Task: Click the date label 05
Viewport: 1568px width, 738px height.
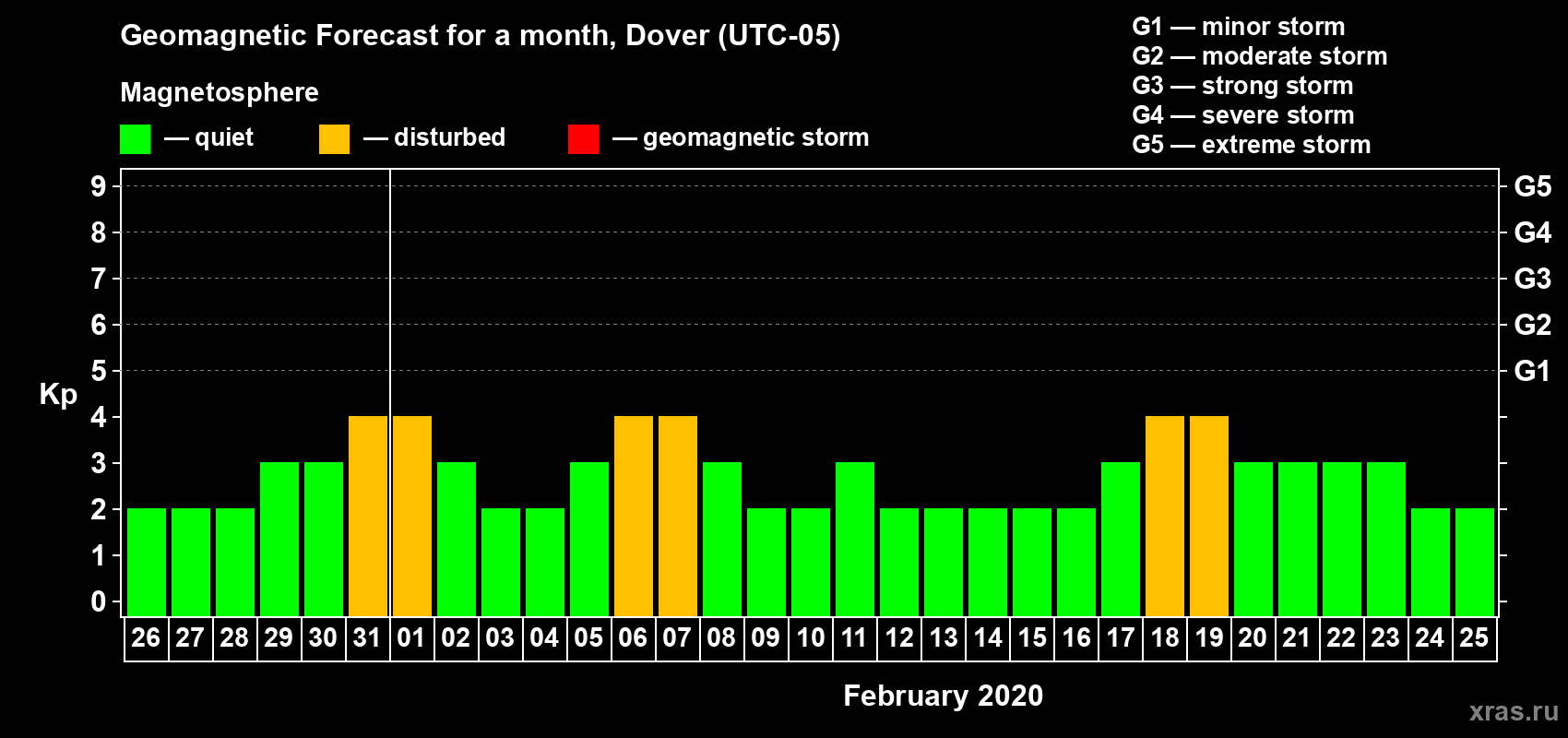Action: 588,637
